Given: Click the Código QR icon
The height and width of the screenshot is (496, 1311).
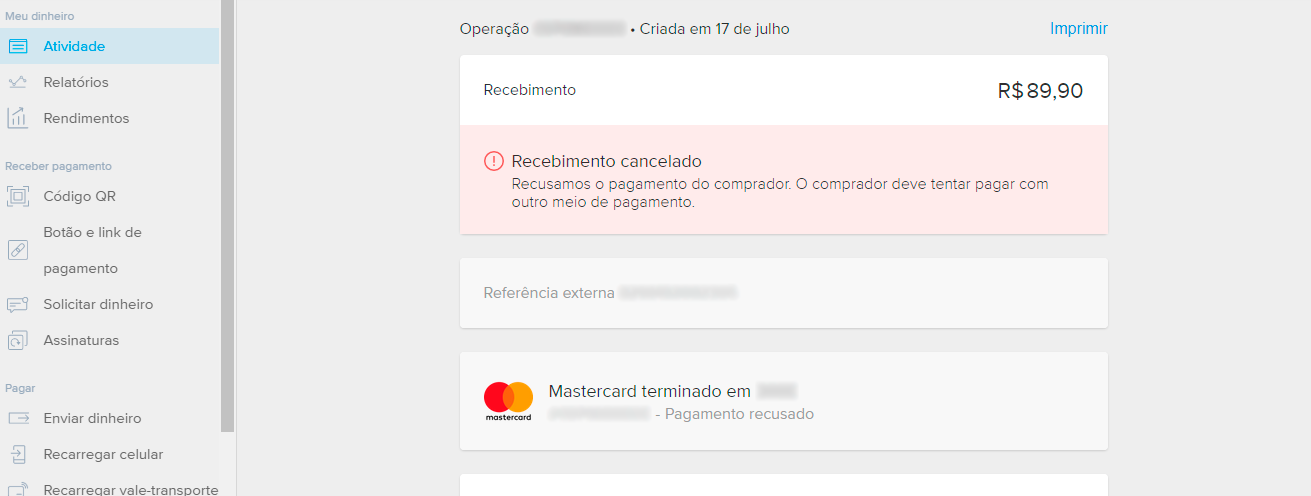Looking at the screenshot, I should [x=18, y=196].
